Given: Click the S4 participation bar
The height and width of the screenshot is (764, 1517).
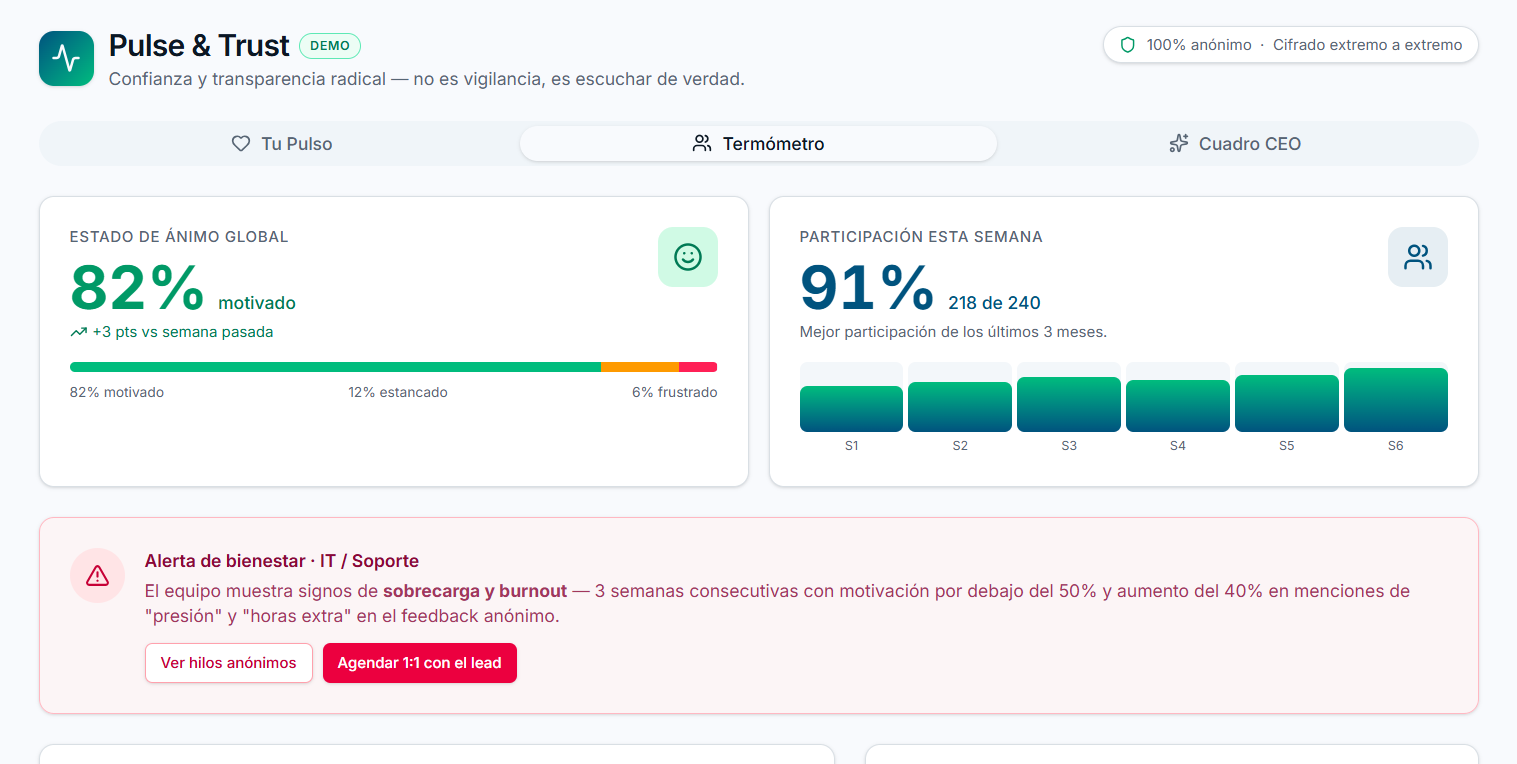Looking at the screenshot, I should (1178, 406).
